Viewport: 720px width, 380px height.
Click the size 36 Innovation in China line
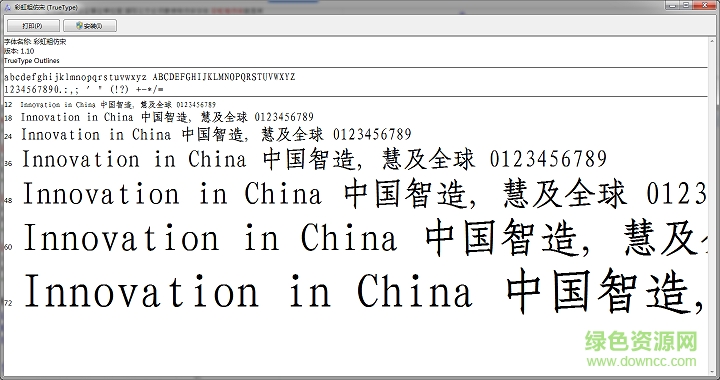[315, 159]
